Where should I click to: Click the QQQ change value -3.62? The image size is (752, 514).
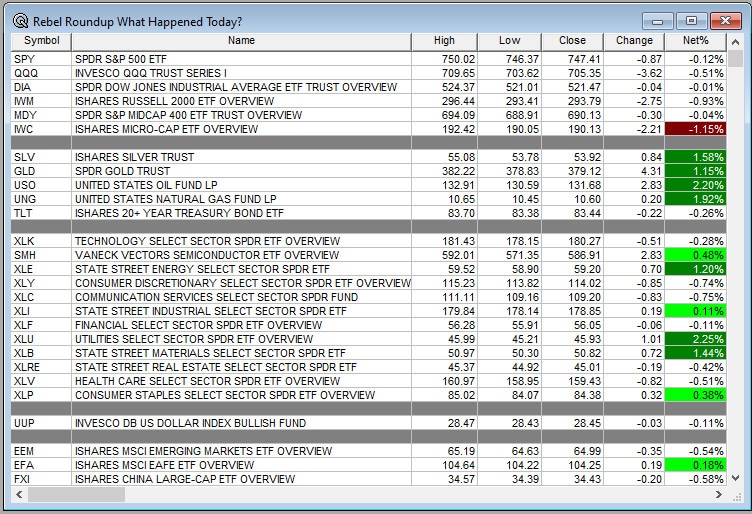pos(634,73)
